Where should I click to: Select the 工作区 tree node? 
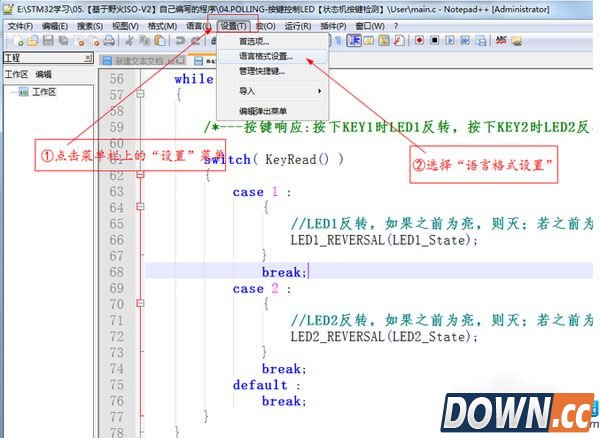44,92
